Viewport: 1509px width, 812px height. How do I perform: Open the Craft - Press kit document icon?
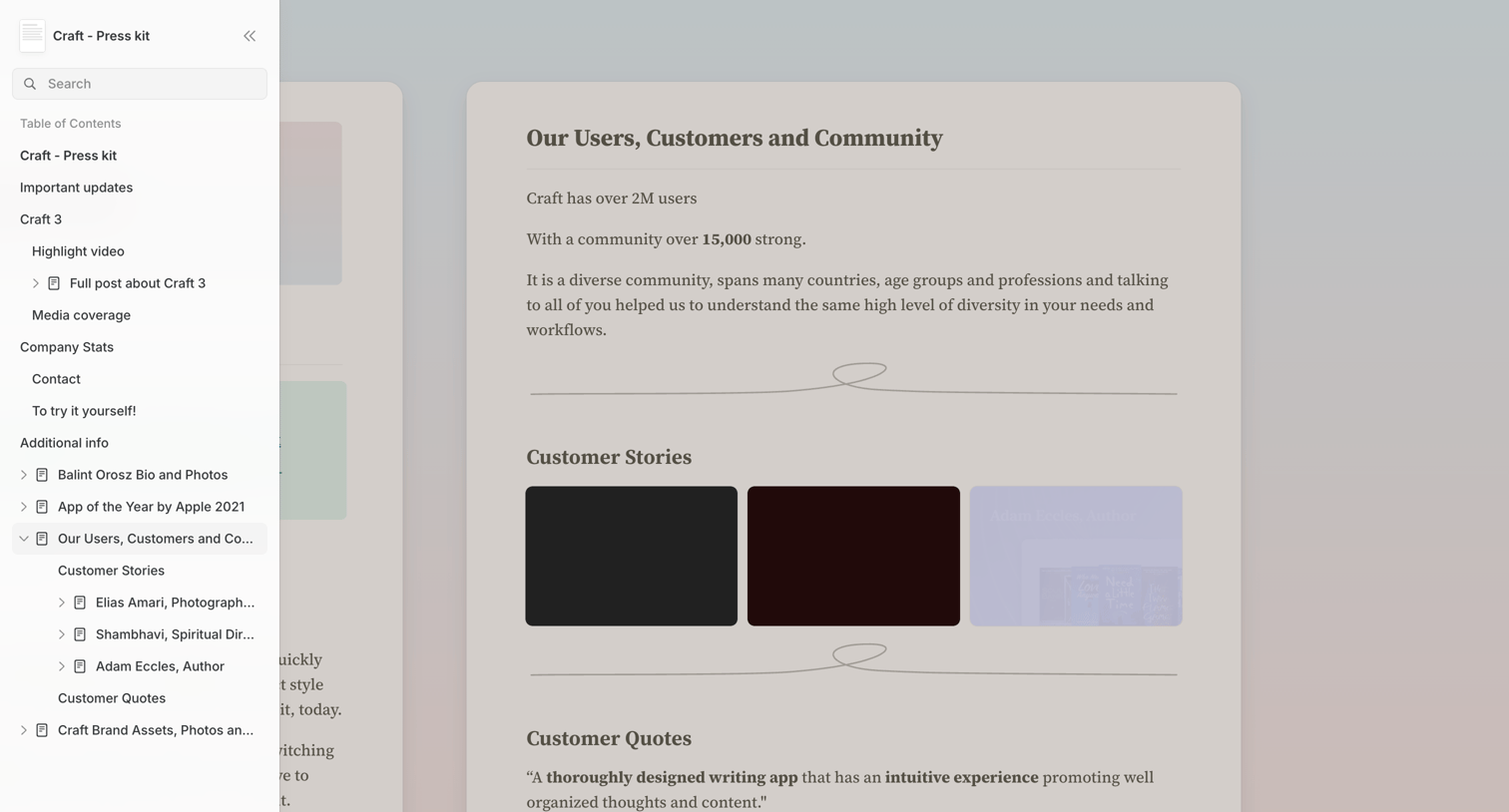(32, 36)
